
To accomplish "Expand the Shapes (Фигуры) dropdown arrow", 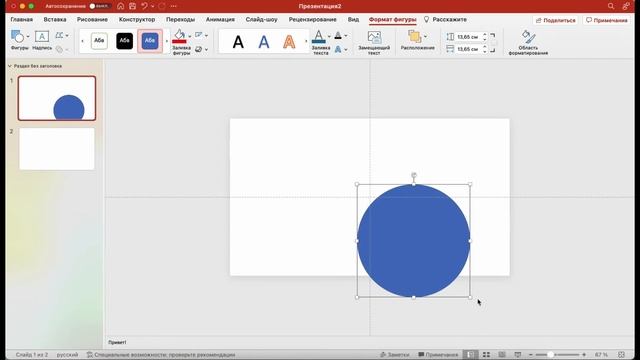I will [28, 36].
